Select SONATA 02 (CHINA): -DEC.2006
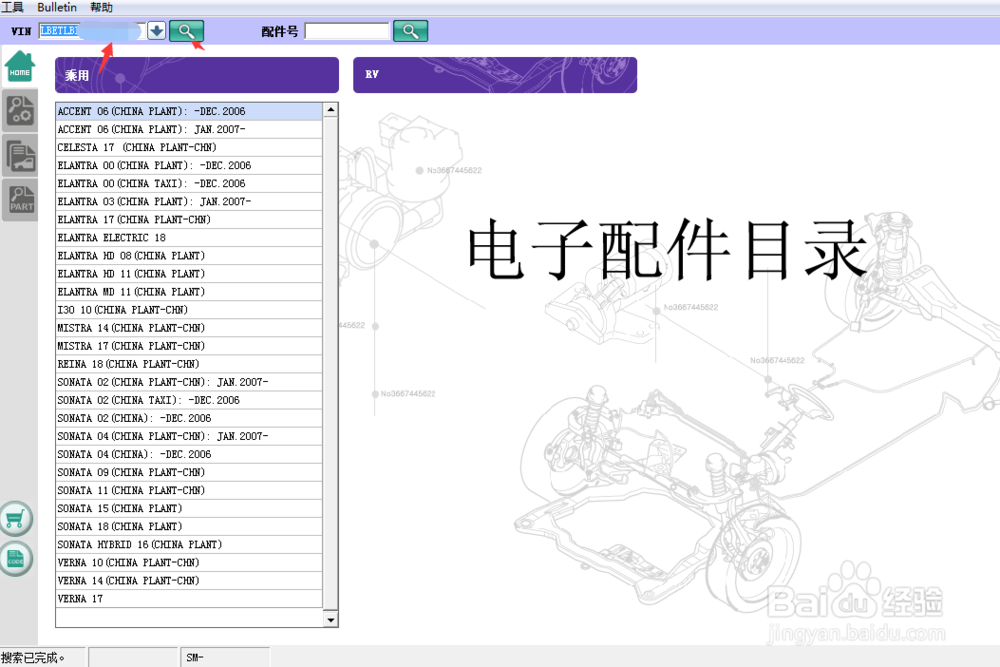Image resolution: width=1000 pixels, height=667 pixels. click(x=189, y=418)
